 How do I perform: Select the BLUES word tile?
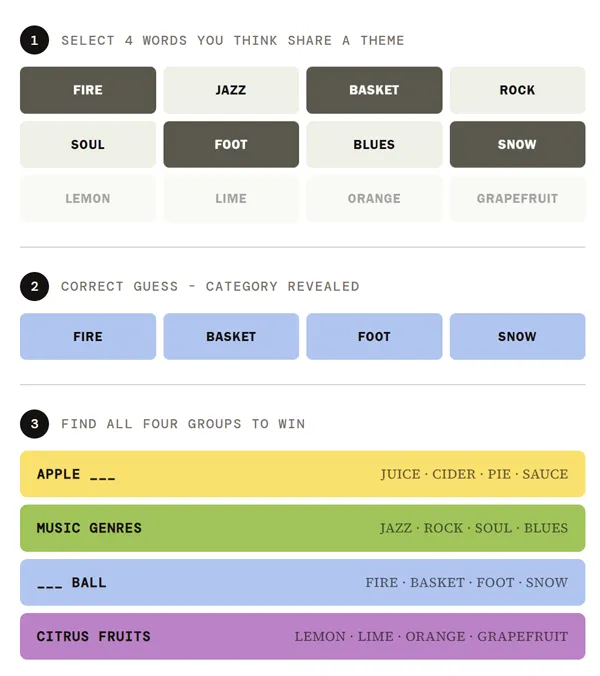[374, 144]
